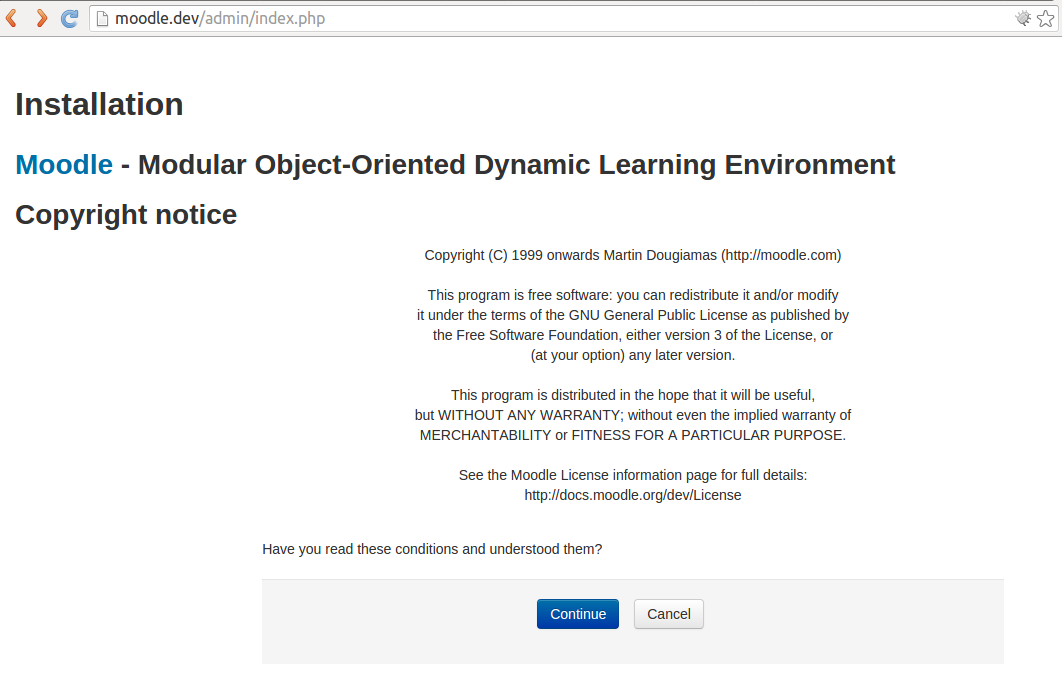Click the 'Installation' page heading

[99, 104]
